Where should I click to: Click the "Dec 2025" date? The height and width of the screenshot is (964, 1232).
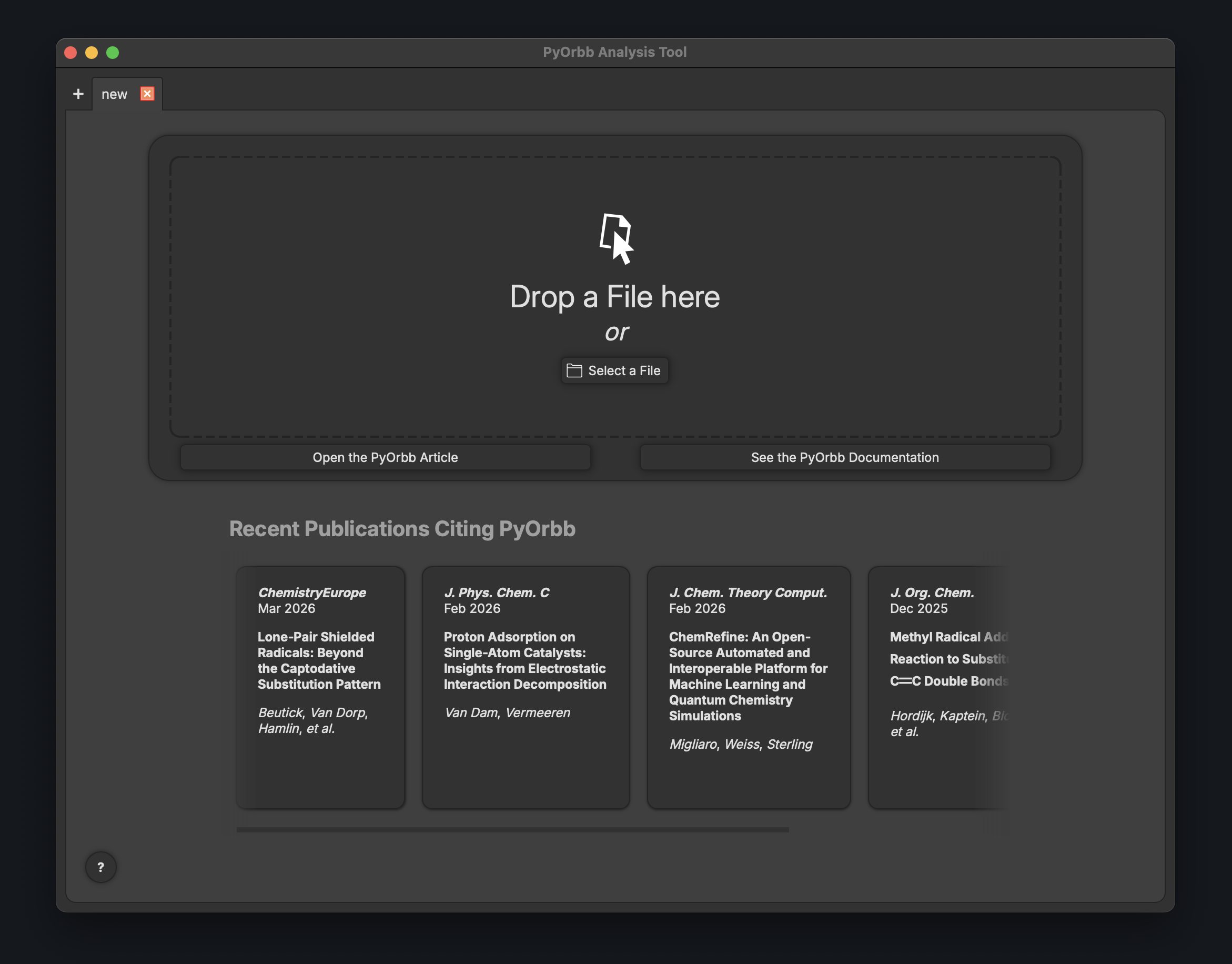[919, 608]
